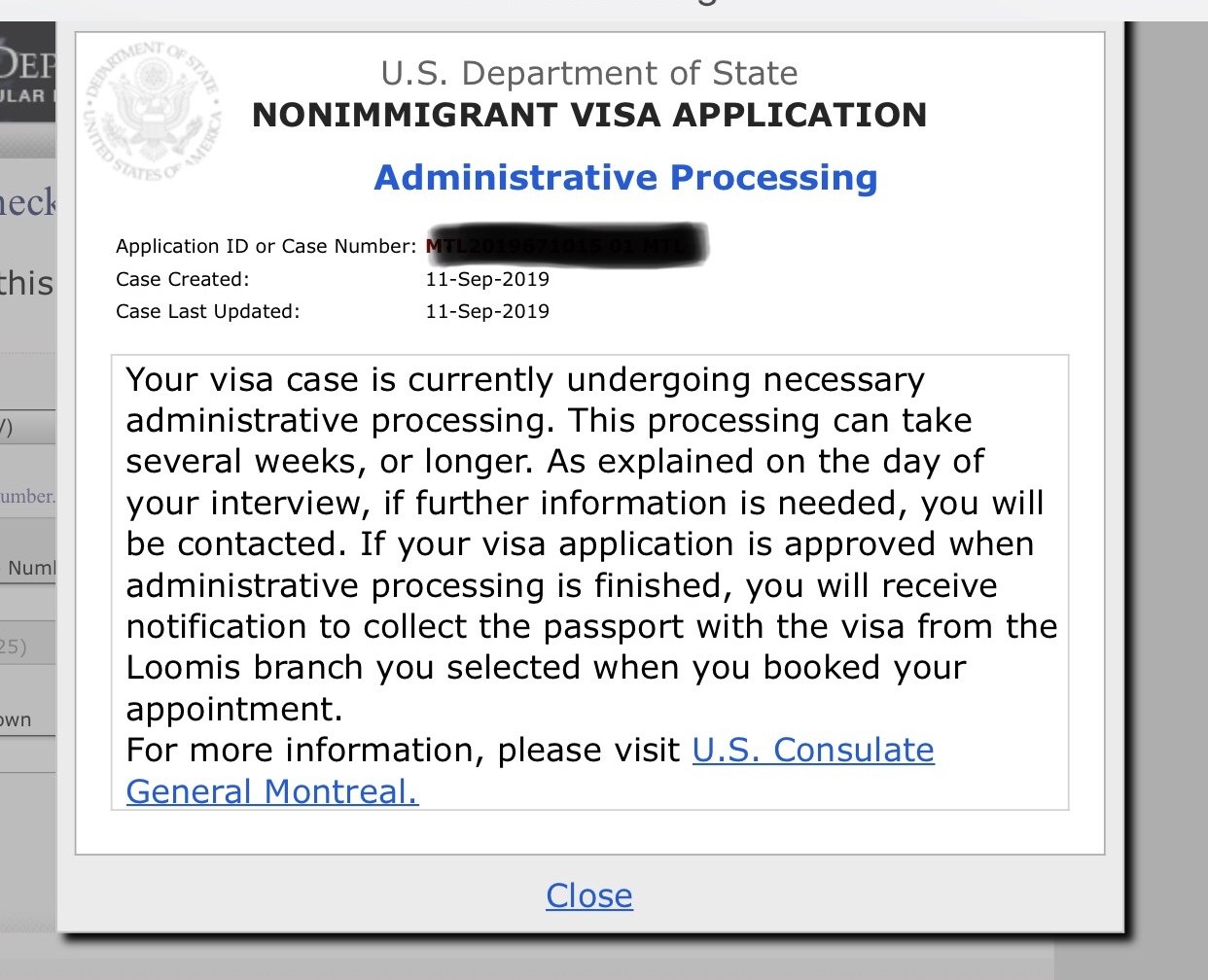This screenshot has height=980, width=1208.
Task: Click the Case Created date 11-Sep-2019
Action: pyautogui.click(x=487, y=279)
